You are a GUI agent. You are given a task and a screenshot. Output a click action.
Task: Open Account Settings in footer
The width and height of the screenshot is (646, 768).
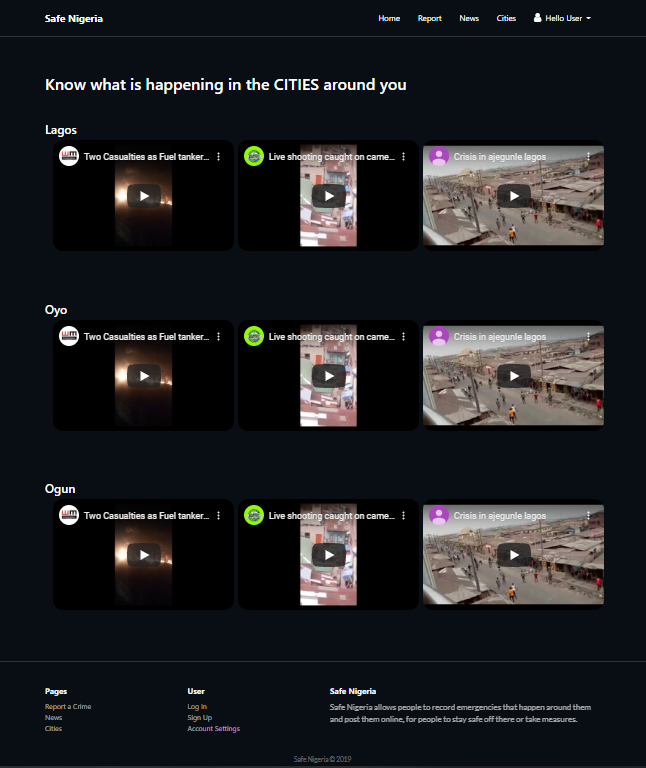pos(214,728)
